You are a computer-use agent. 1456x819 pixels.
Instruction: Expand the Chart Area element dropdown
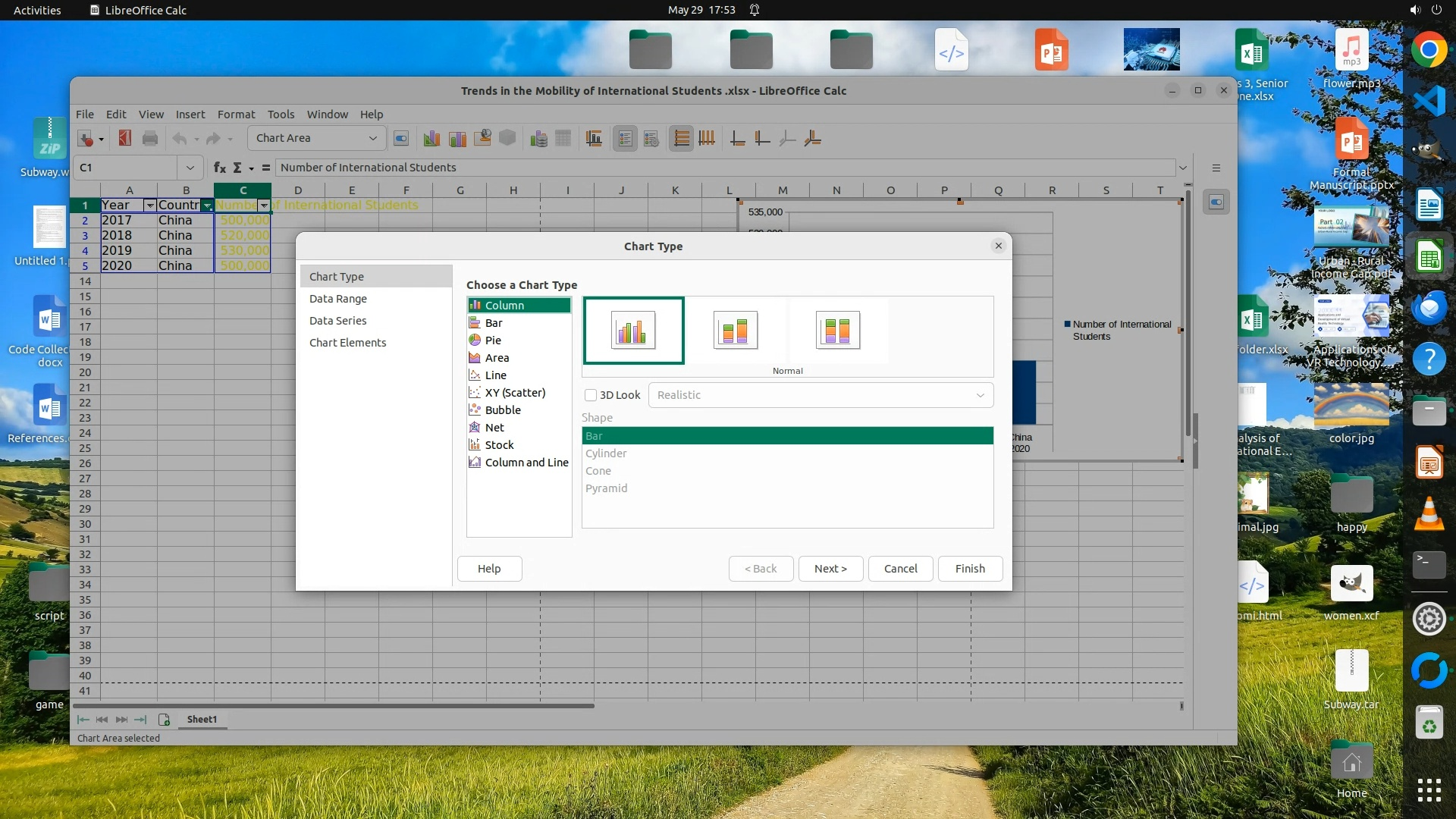coord(372,138)
